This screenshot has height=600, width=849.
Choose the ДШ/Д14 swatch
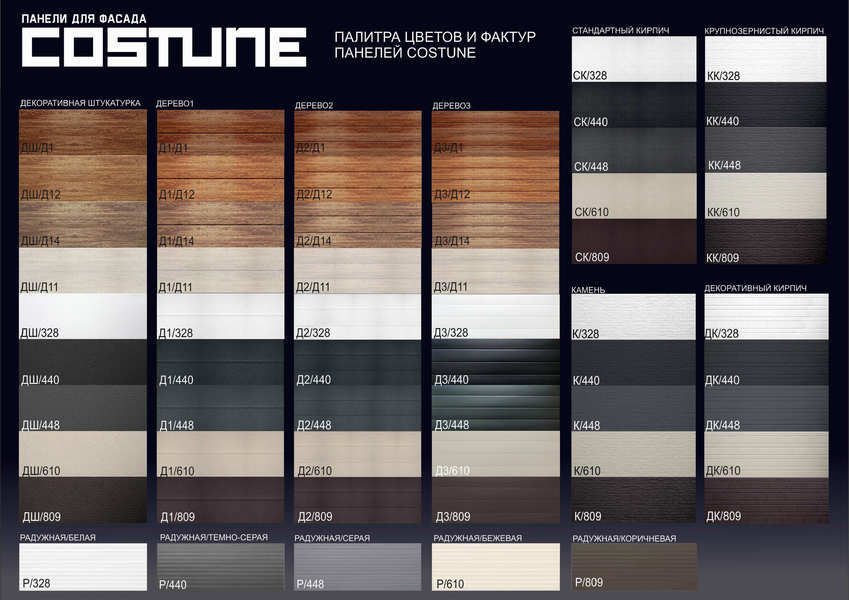pos(83,225)
